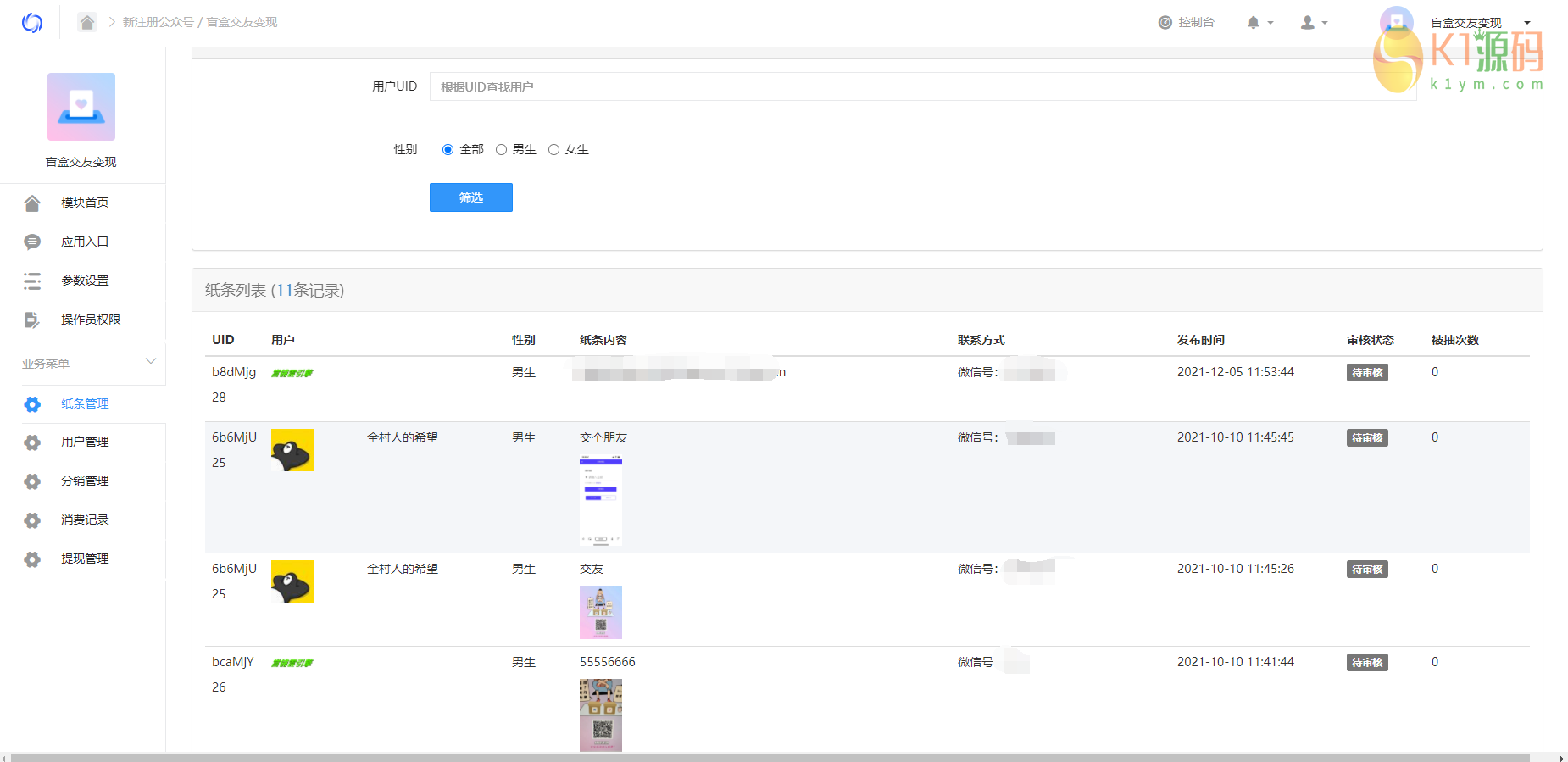Click the 55556666 note content
This screenshot has height=762, width=1568.
click(x=608, y=662)
